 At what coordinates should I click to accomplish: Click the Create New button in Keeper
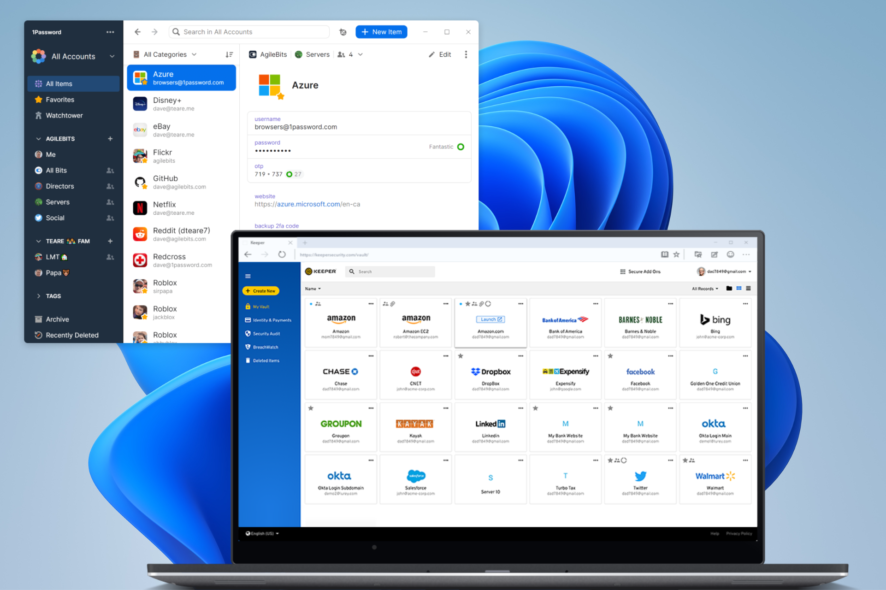click(x=260, y=291)
